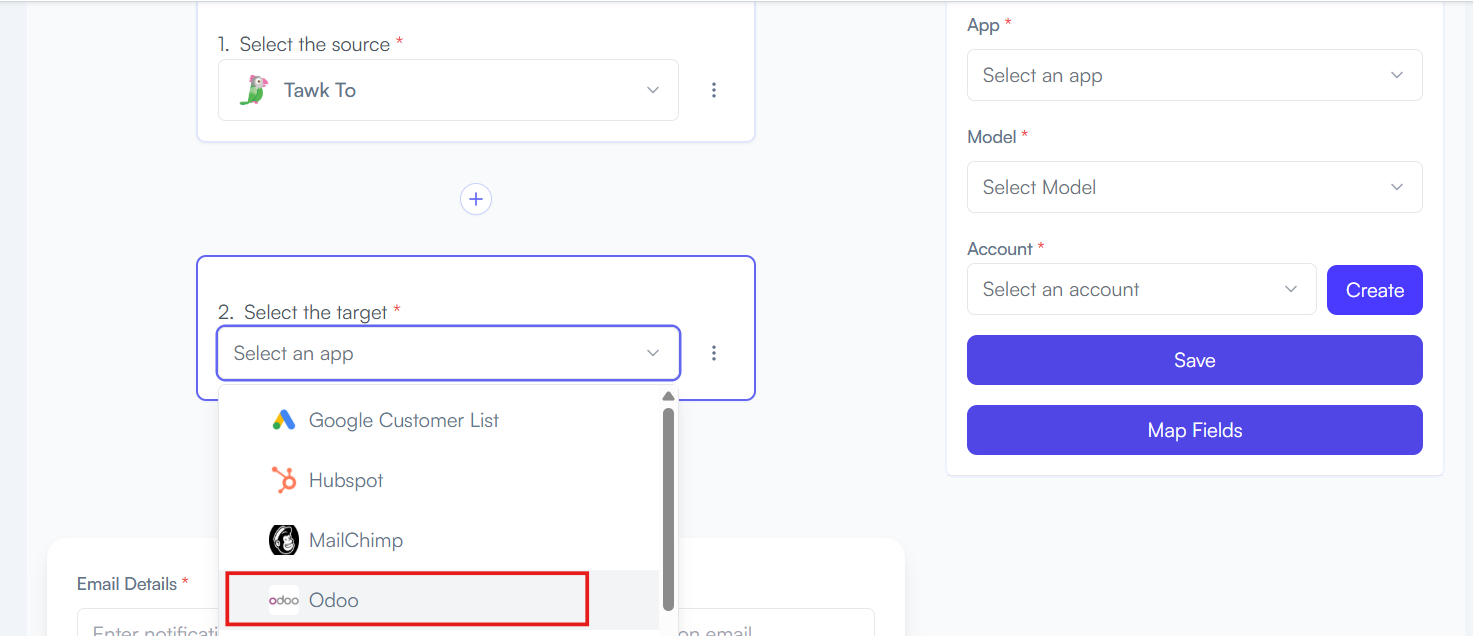Open the target step kebab menu
The width and height of the screenshot is (1473, 636).
(714, 353)
